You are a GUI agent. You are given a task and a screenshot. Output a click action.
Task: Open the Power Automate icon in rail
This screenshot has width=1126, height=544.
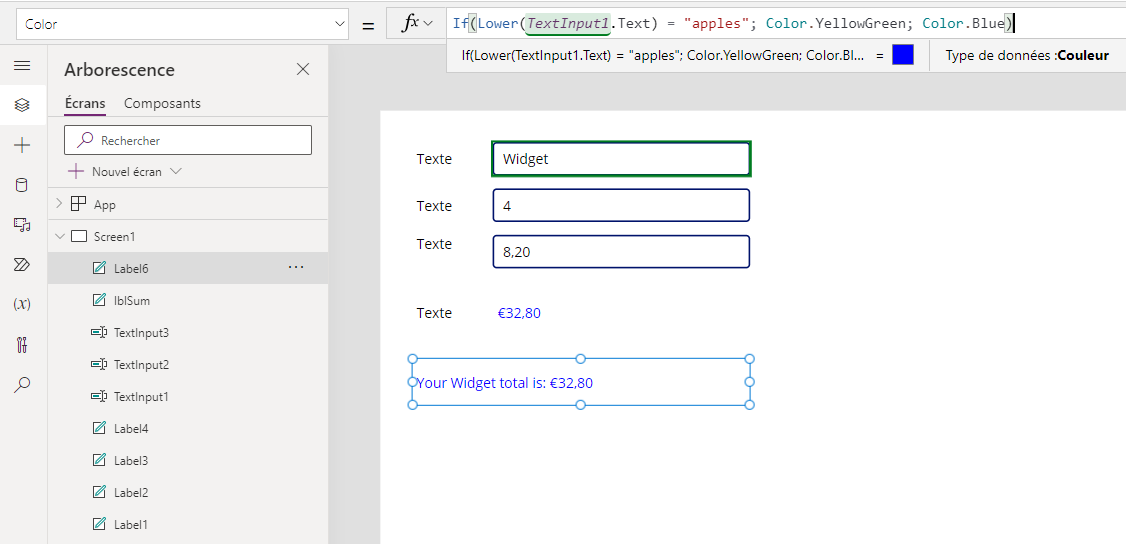click(22, 265)
